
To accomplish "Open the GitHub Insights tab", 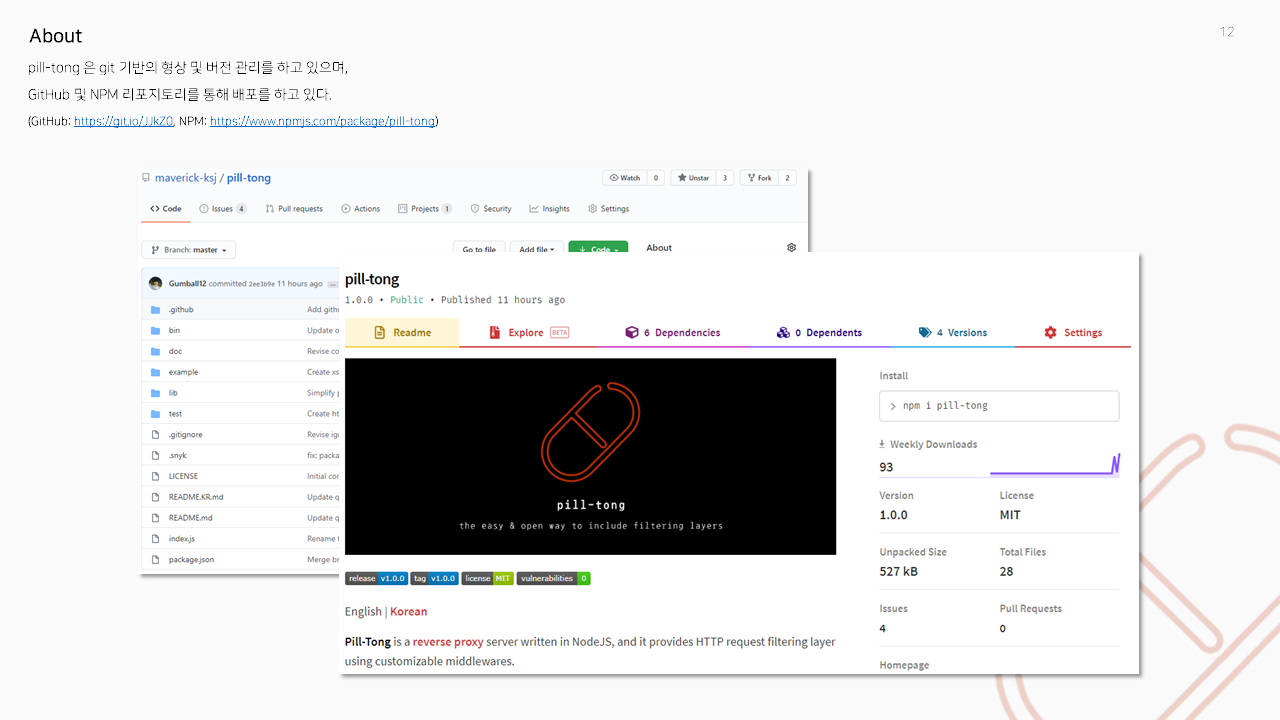I will click(550, 209).
